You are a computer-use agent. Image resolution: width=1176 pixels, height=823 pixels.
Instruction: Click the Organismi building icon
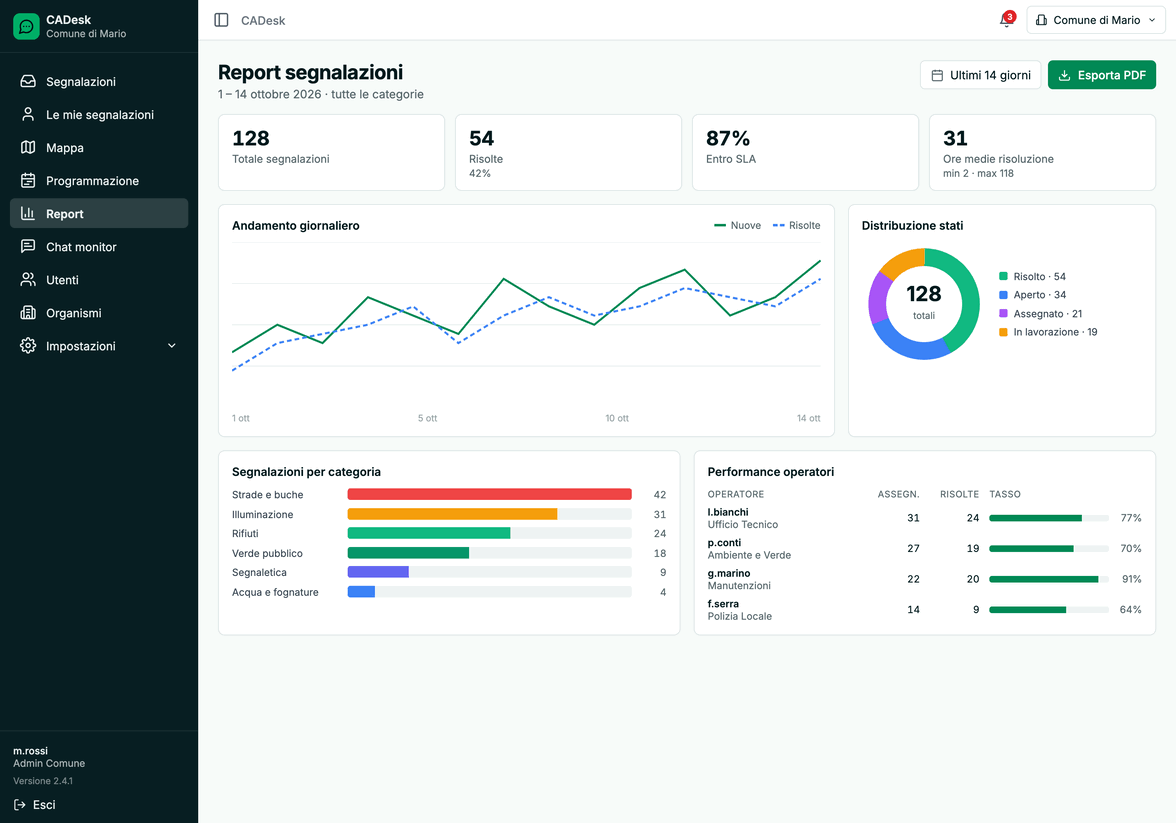point(28,312)
